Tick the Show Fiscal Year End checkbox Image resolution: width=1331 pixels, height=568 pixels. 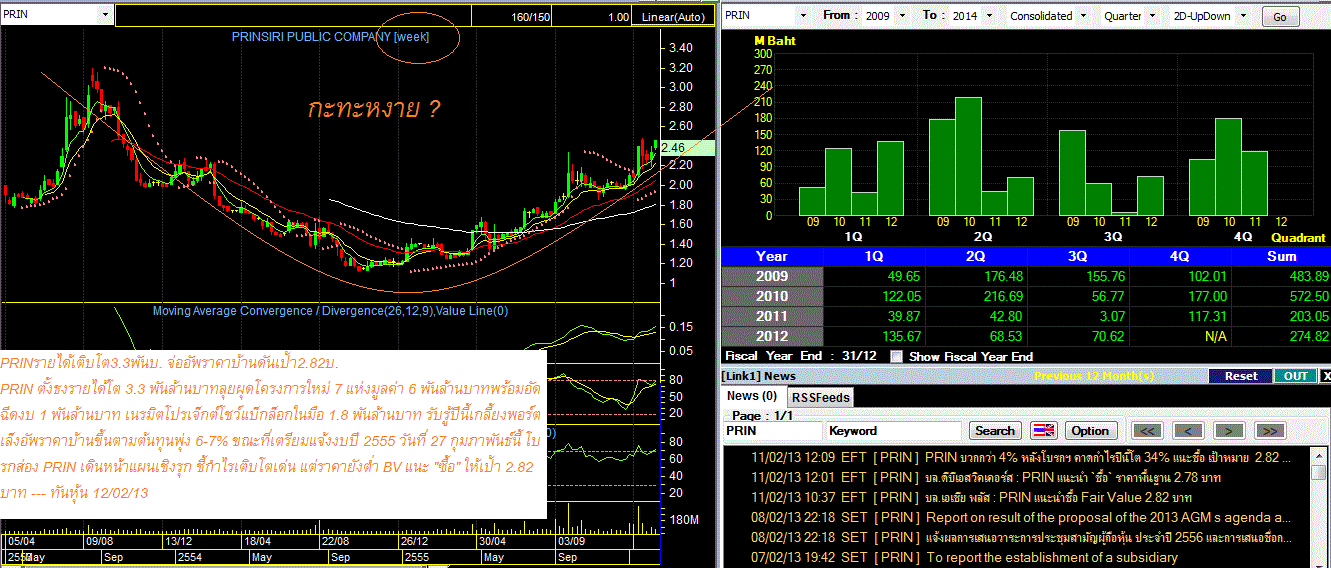pyautogui.click(x=896, y=356)
